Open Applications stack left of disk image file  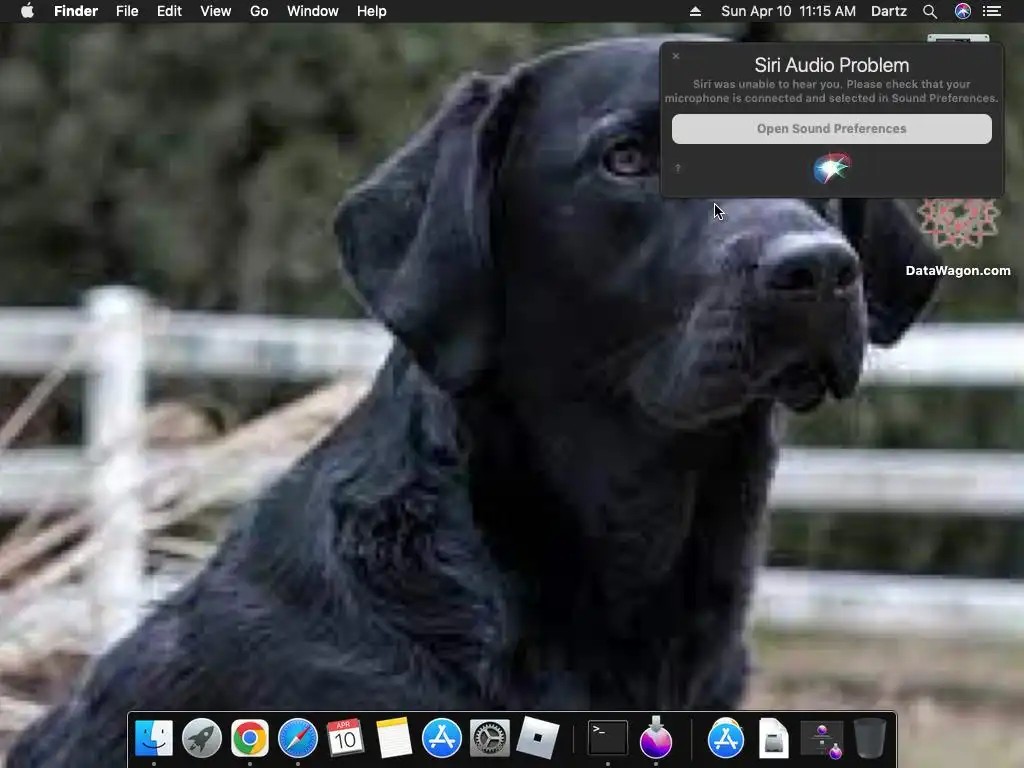726,738
